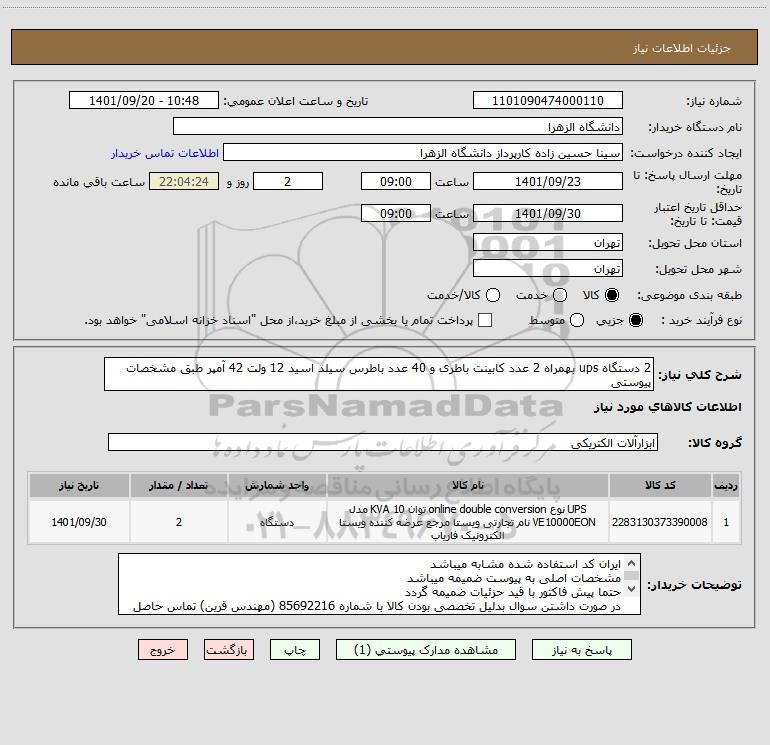Image resolution: width=770 pixels, height=745 pixels.
Task: Click the days remaining field showing 2
Action: click(288, 181)
